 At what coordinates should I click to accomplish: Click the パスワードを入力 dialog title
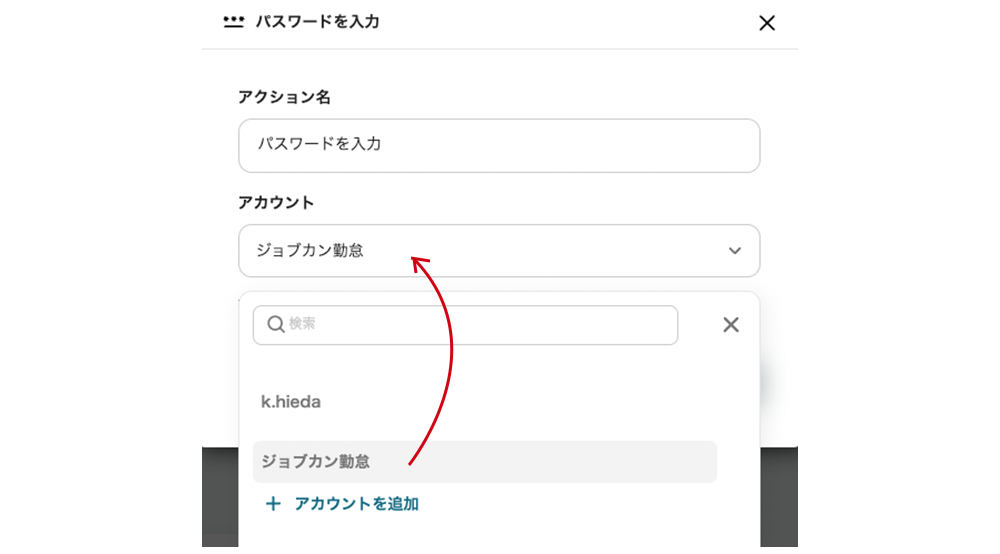pos(317,21)
